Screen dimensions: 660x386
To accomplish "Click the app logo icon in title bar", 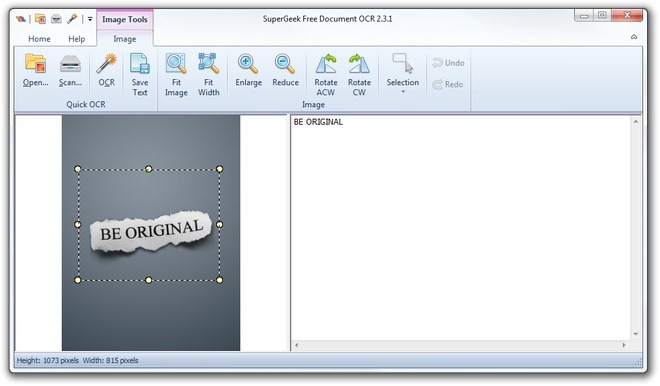I will coord(21,19).
